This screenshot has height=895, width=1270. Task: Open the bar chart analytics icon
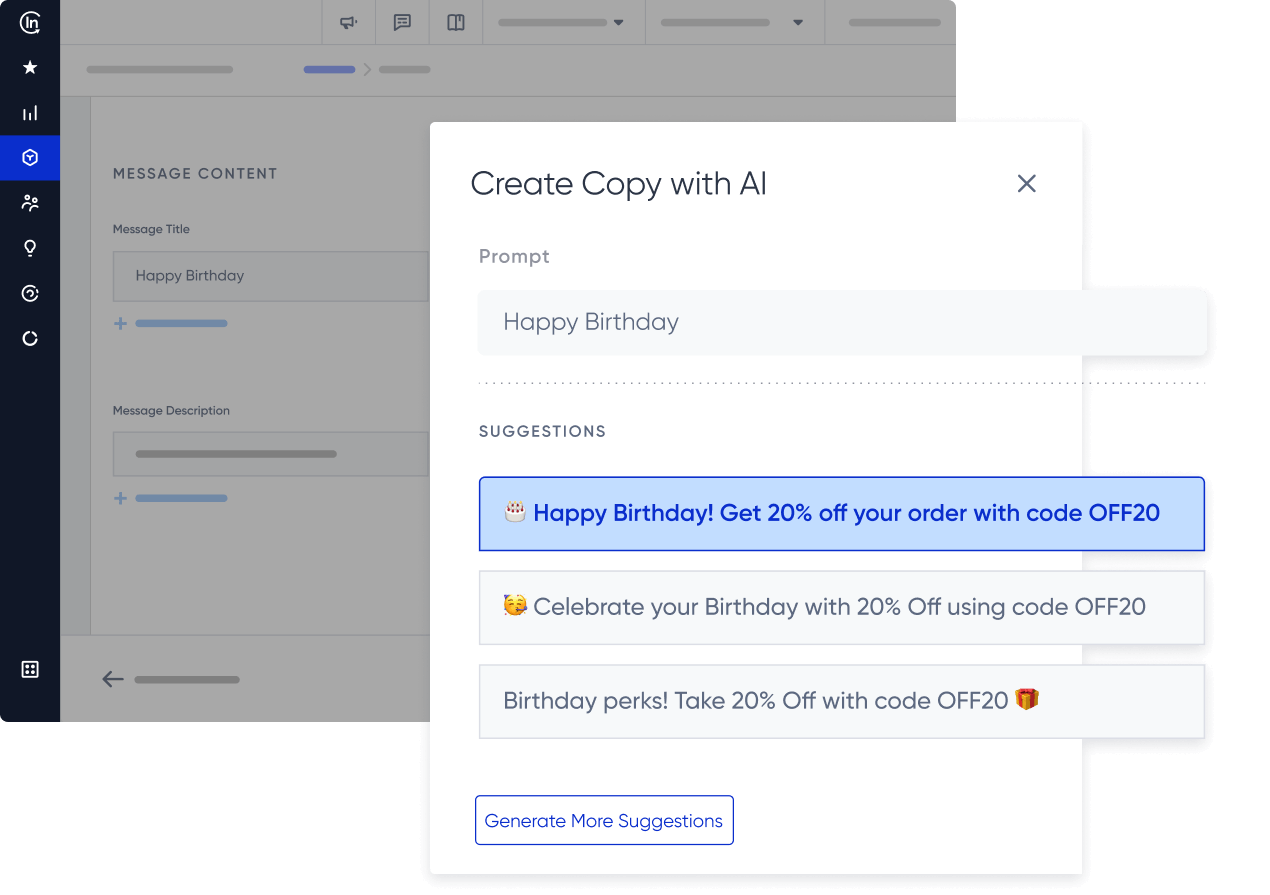click(x=30, y=113)
